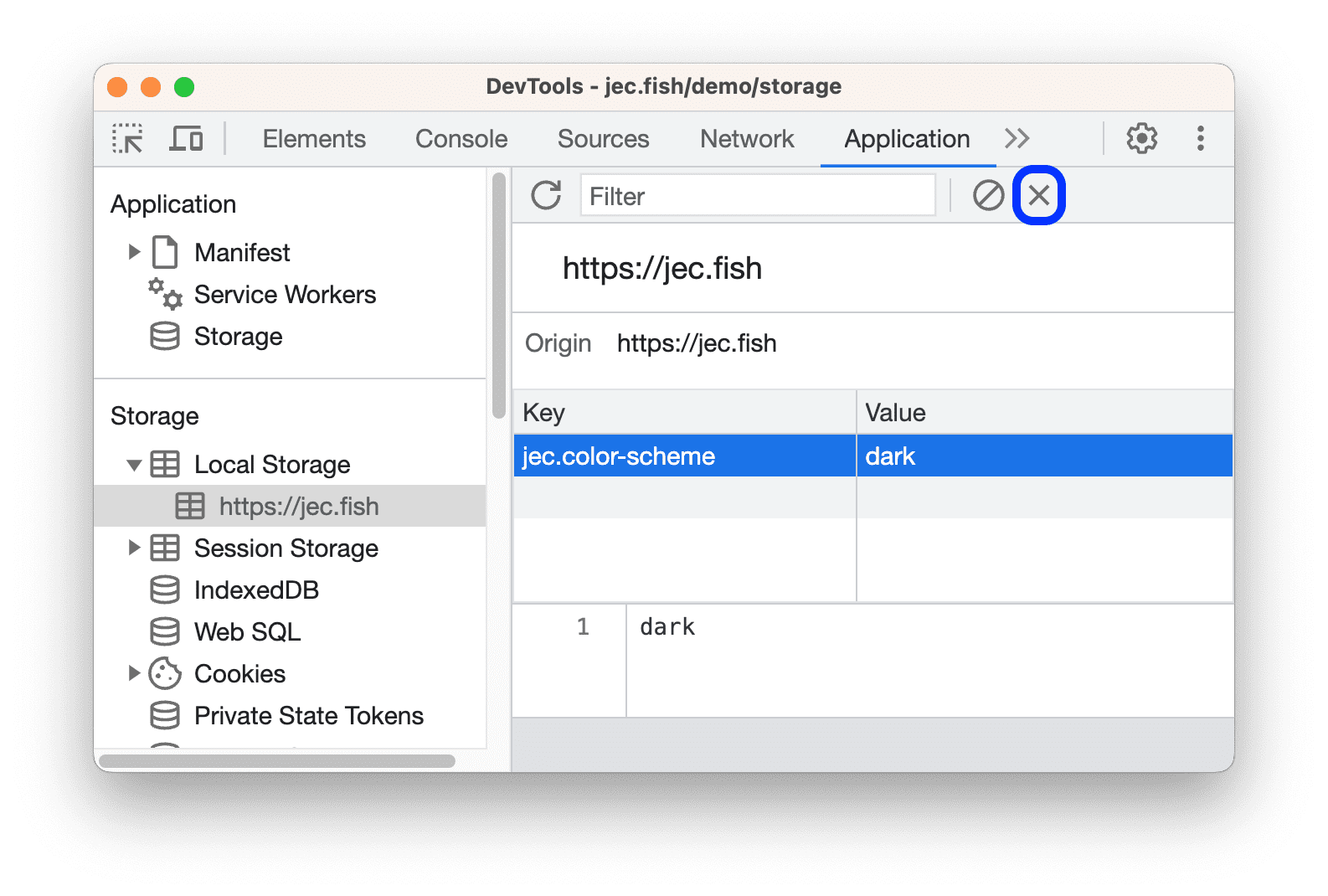Click the Filter text field
Image resolution: width=1328 pixels, height=896 pixels.
(757, 196)
